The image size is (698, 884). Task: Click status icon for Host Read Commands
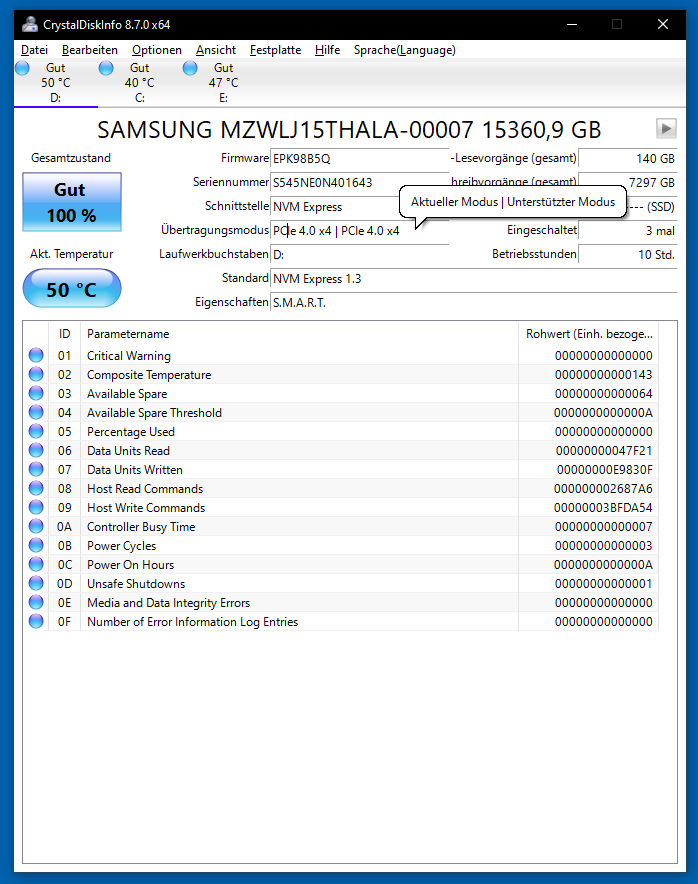(x=36, y=488)
